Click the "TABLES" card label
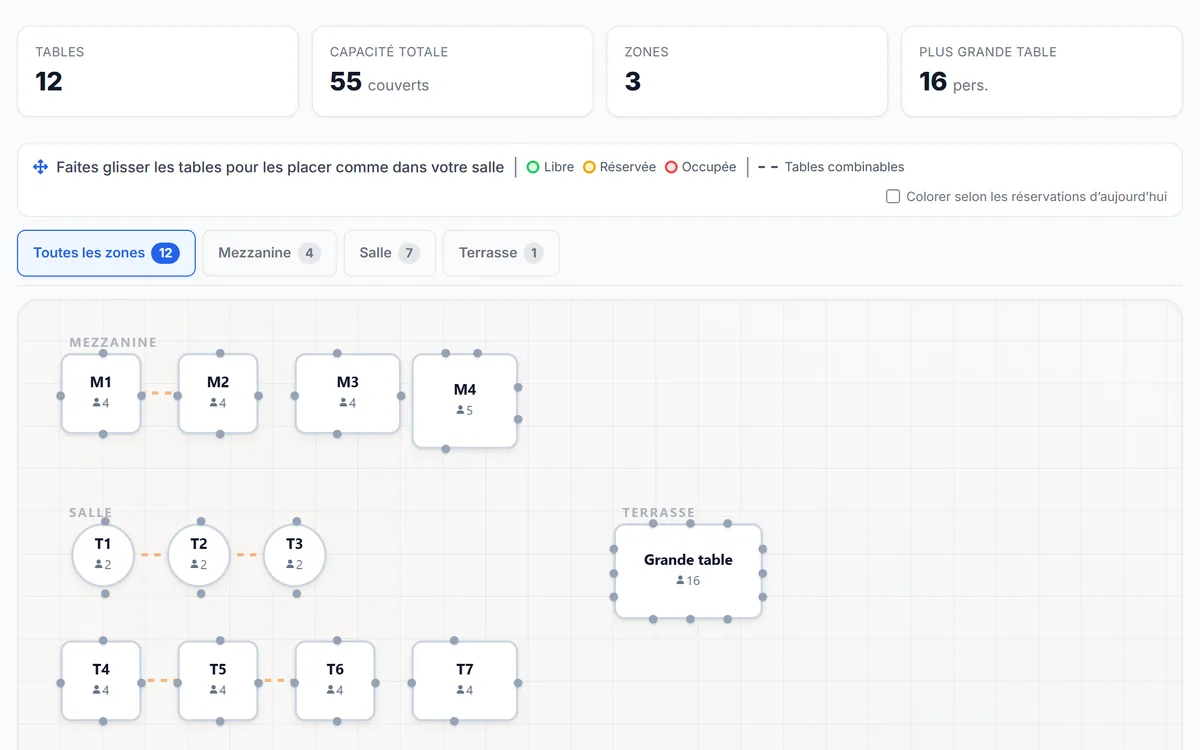This screenshot has width=1200, height=750. [x=60, y=52]
